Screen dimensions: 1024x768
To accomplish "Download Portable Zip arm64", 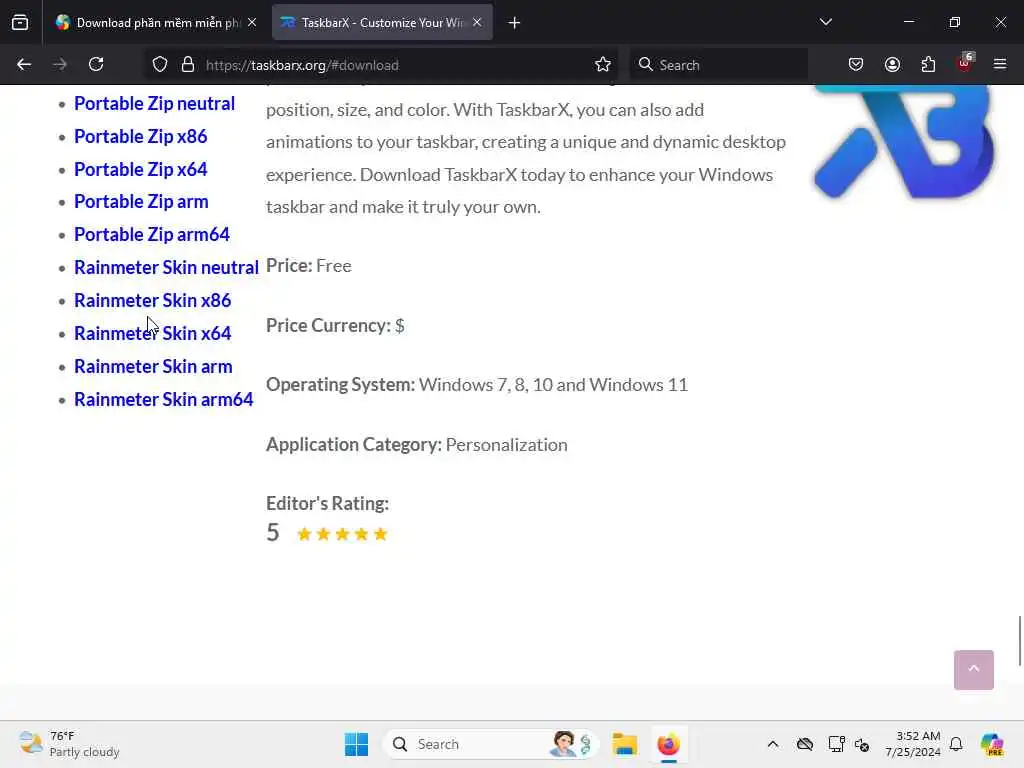I will (x=152, y=234).
